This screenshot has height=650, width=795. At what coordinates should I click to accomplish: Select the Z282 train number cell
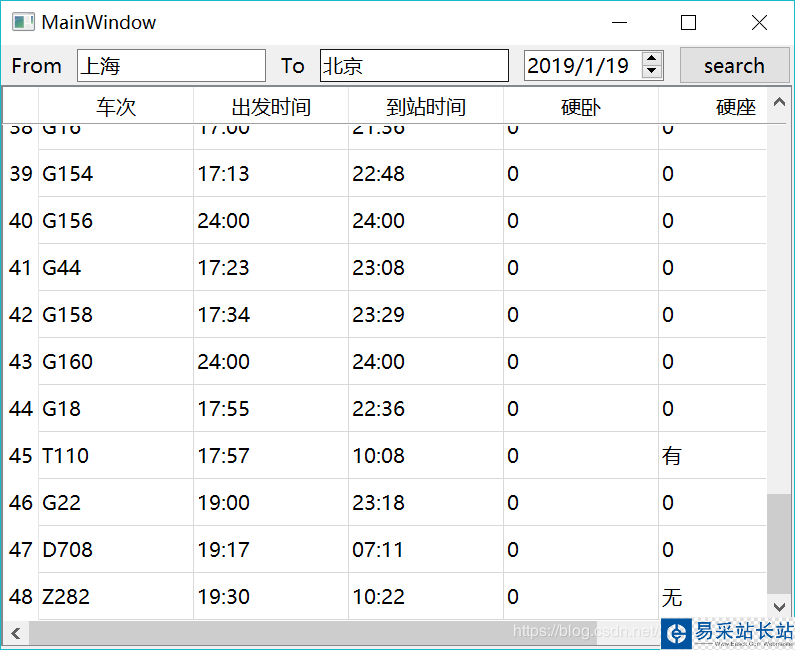[116, 597]
